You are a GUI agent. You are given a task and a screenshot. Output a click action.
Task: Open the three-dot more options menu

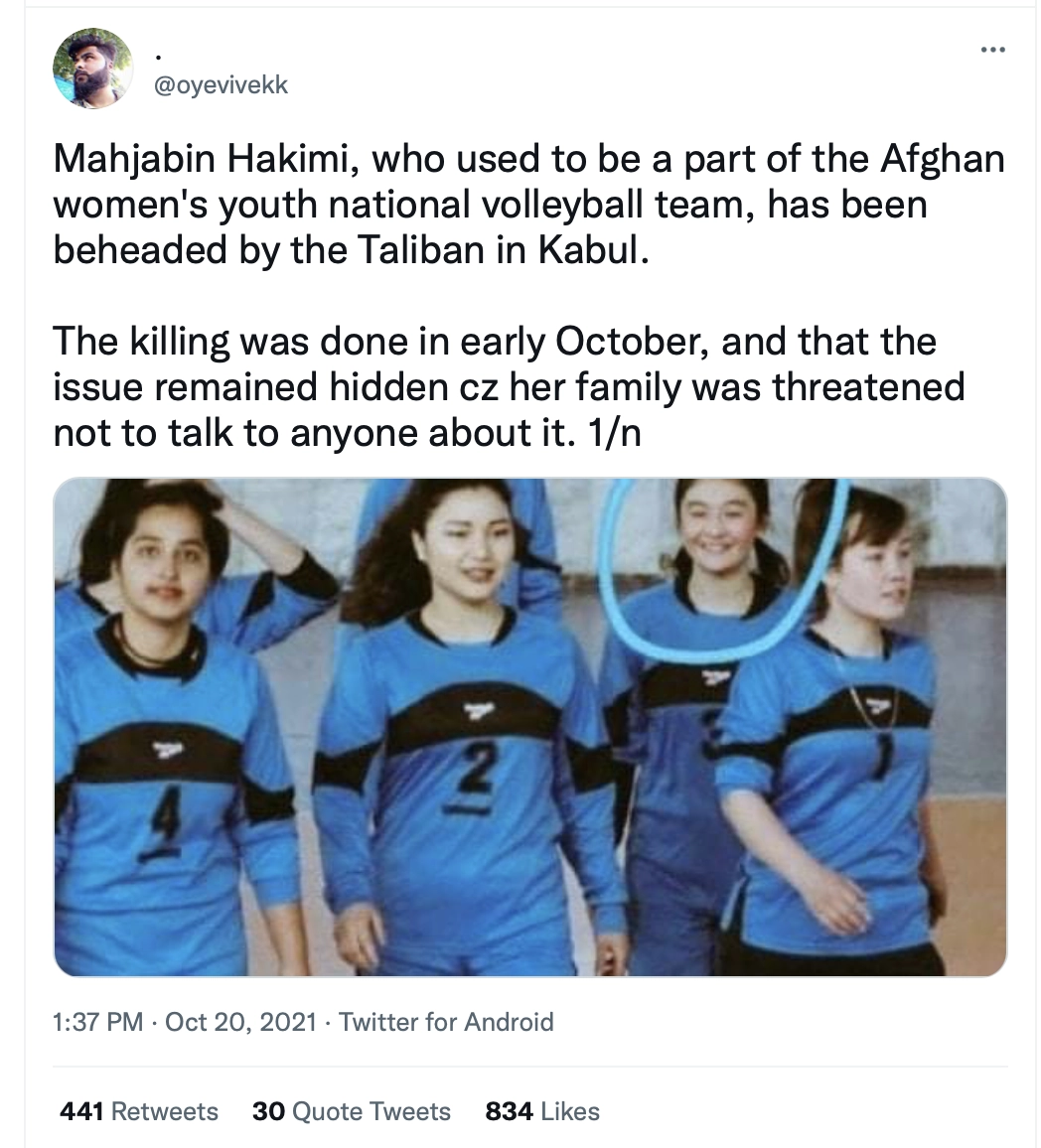point(992,50)
